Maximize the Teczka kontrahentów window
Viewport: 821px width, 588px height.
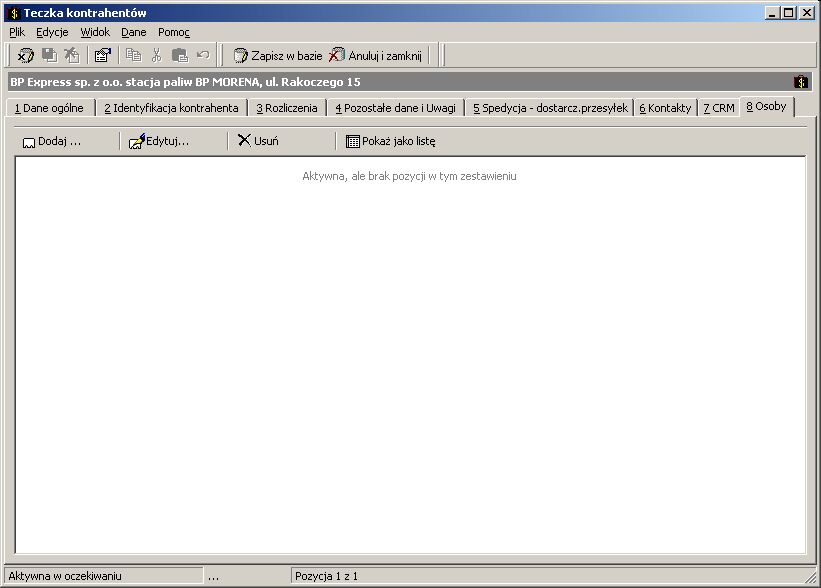pyautogui.click(x=788, y=13)
